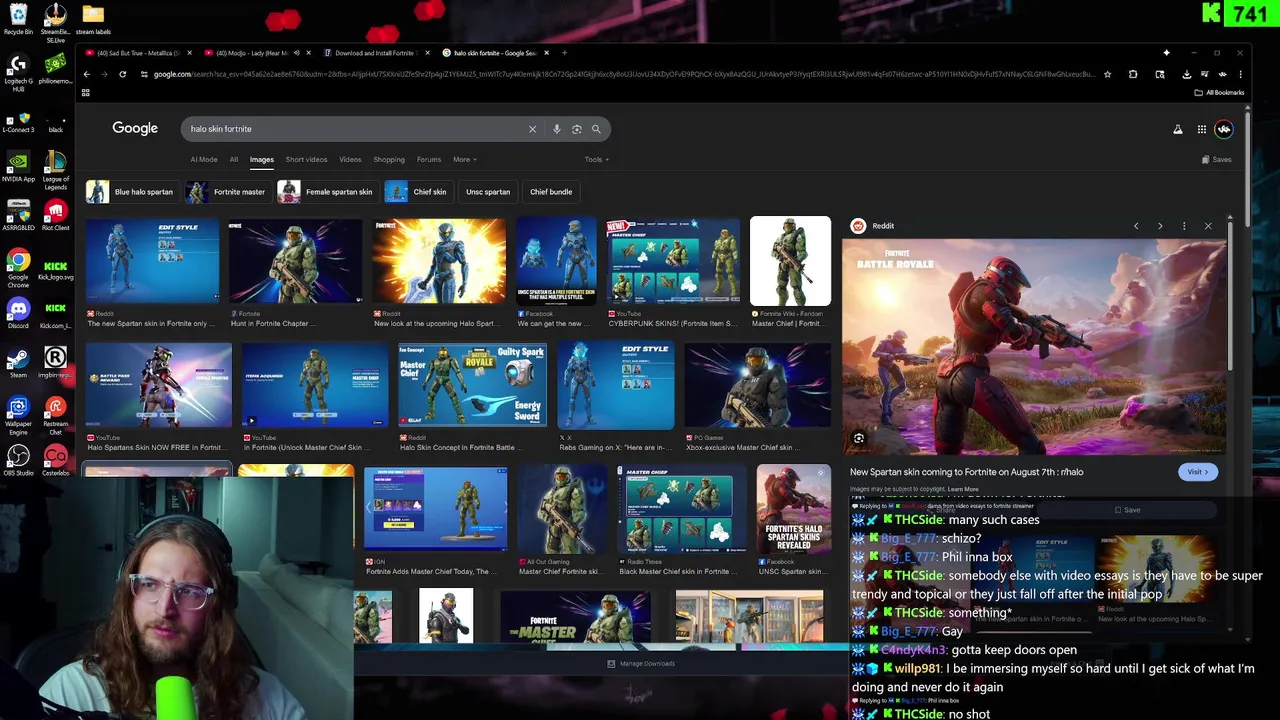Image resolution: width=1280 pixels, height=720 pixels.
Task: Select the Blue halo spartan suggestion chip
Action: [x=131, y=192]
